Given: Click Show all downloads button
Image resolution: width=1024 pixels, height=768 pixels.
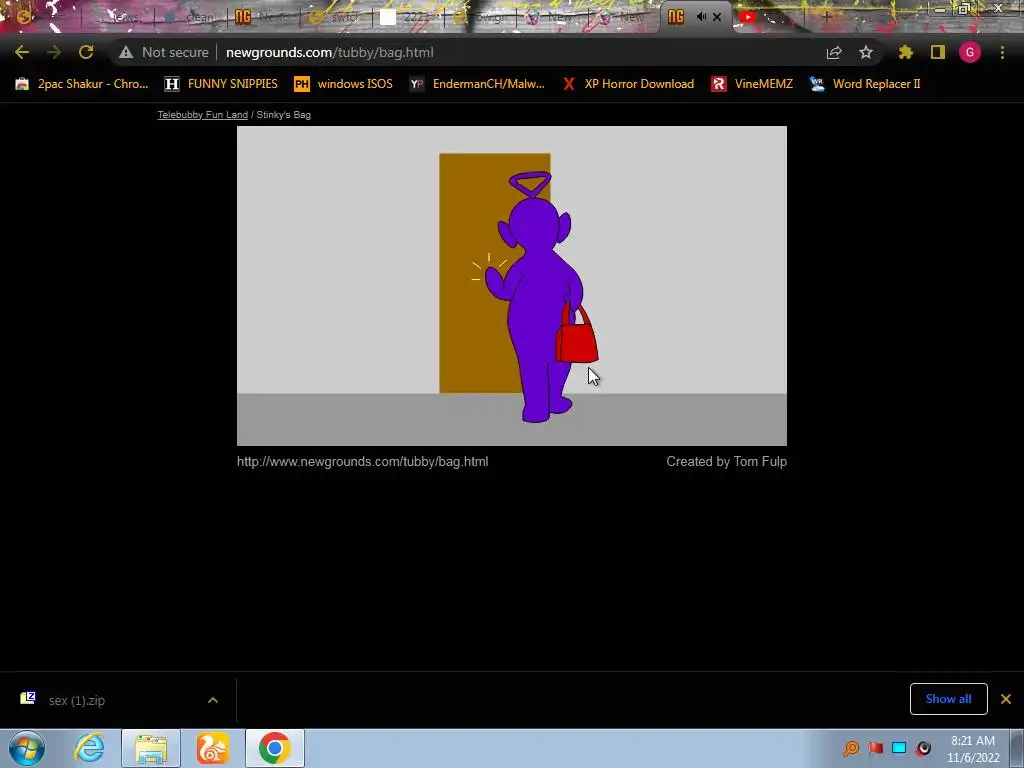Looking at the screenshot, I should (948, 699).
